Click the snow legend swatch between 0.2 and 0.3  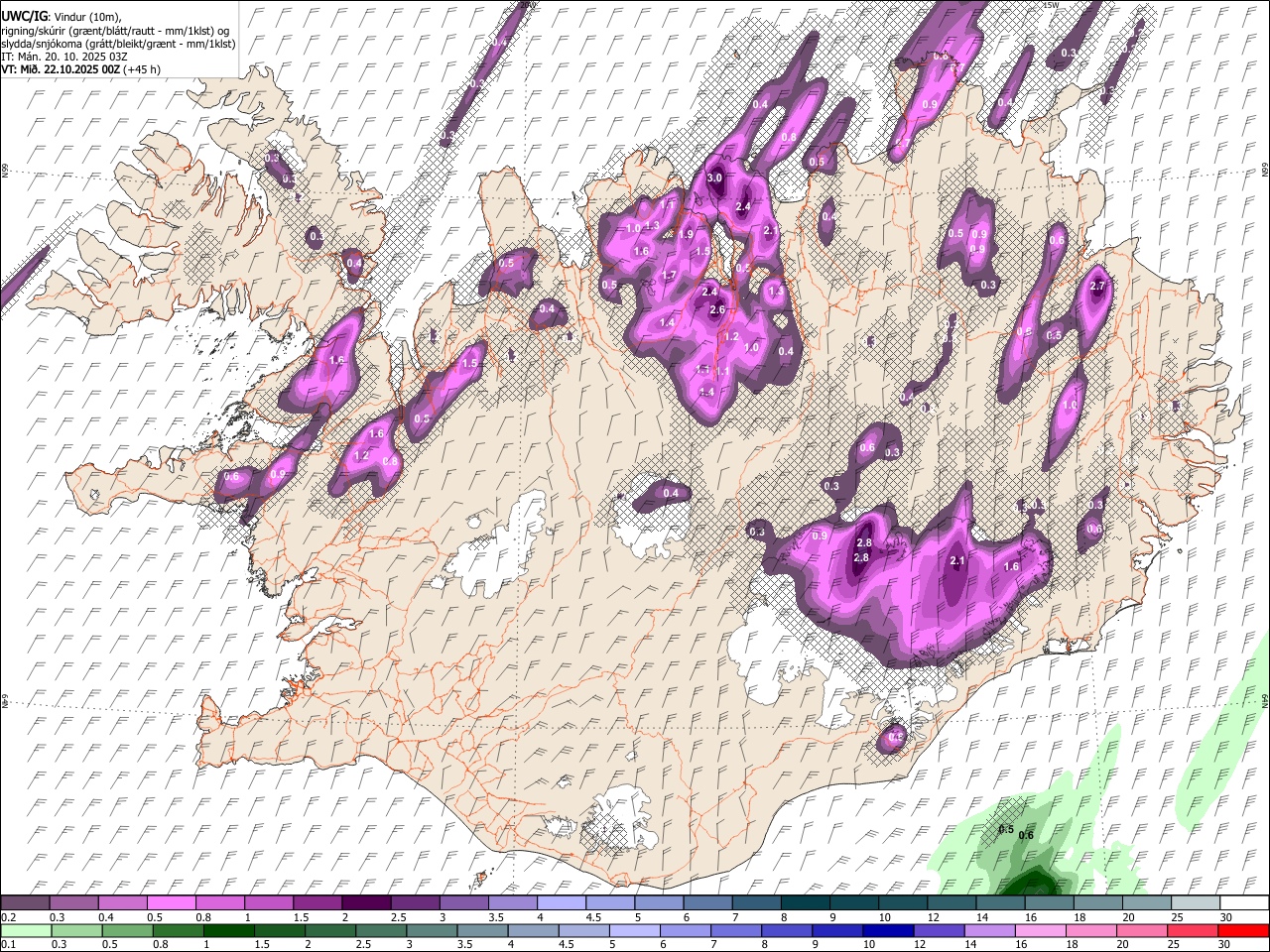coord(28,903)
